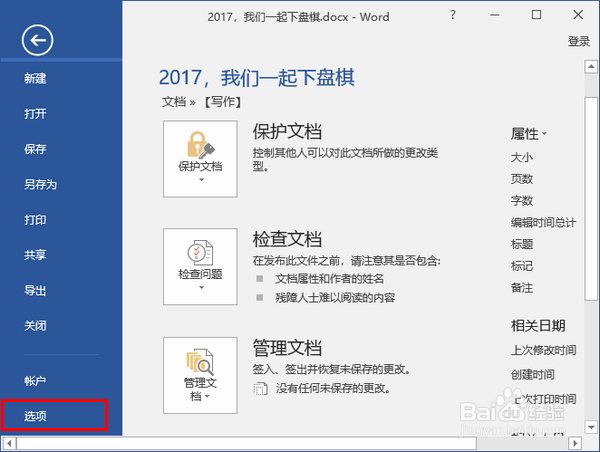Image resolution: width=600 pixels, height=452 pixels.
Task: Click the 登录 sign-in link
Action: tap(579, 41)
